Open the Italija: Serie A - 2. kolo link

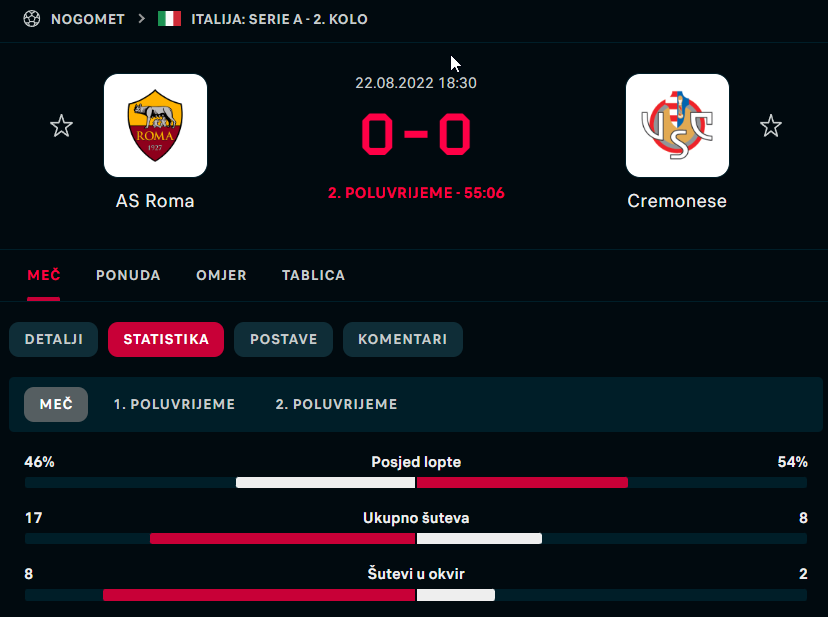click(279, 19)
